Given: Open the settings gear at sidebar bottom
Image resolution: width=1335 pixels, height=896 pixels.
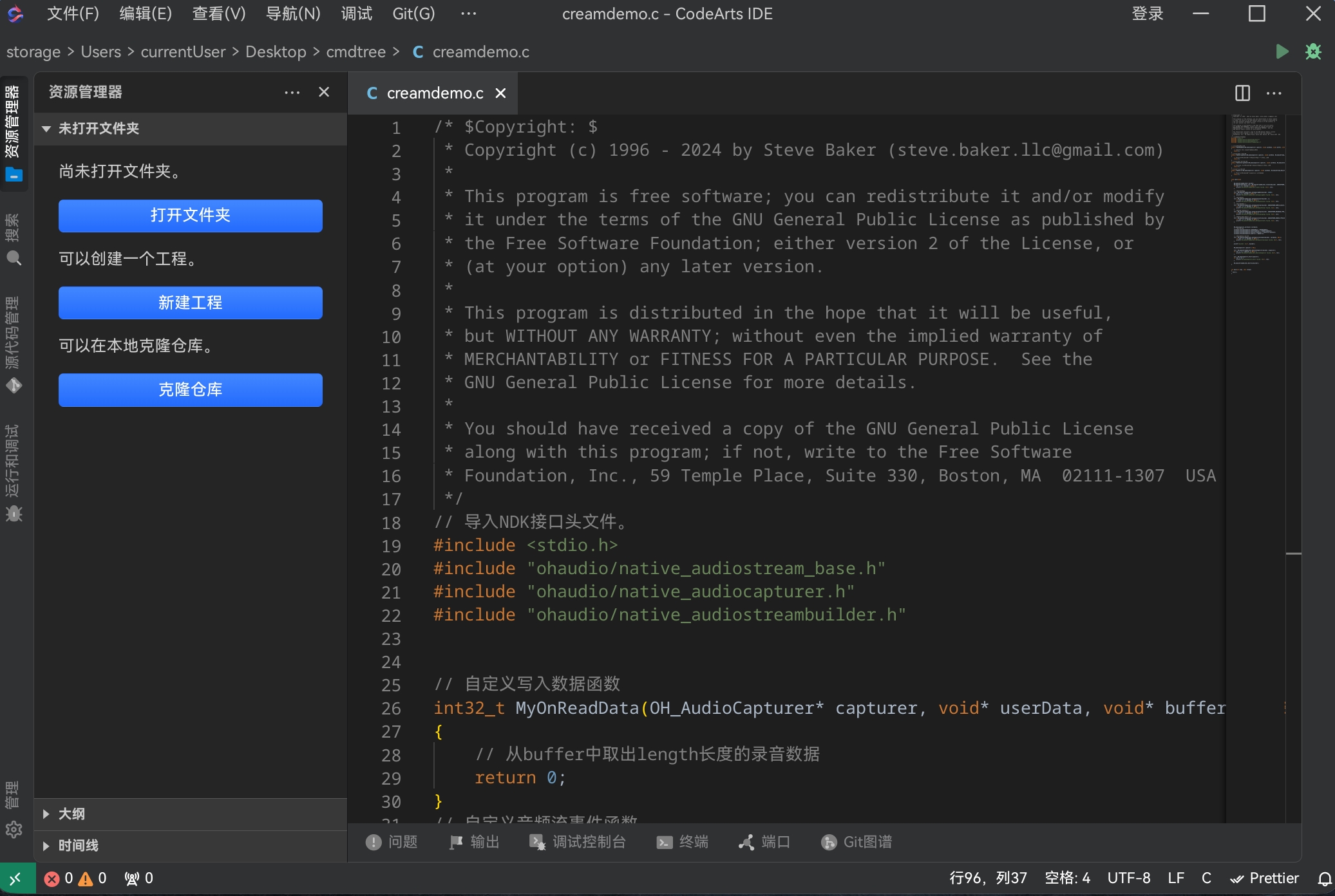Looking at the screenshot, I should [x=14, y=830].
